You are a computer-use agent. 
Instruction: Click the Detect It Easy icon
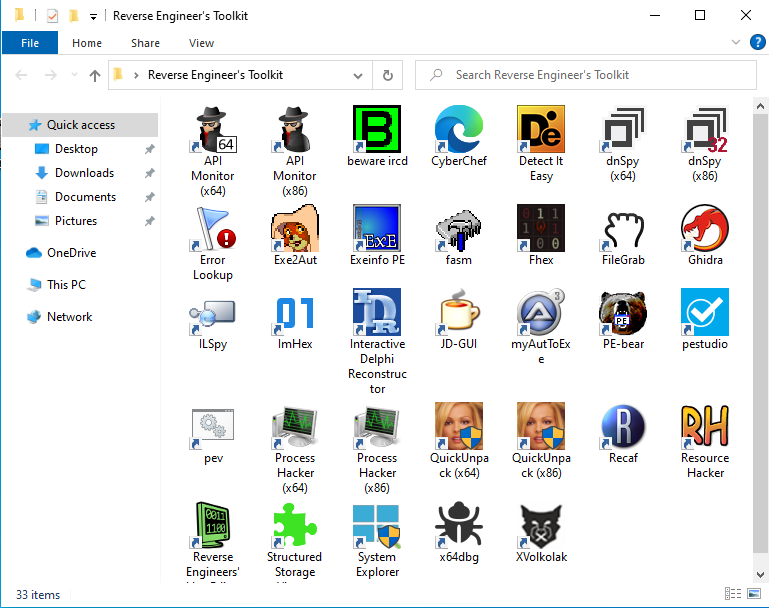click(x=540, y=129)
